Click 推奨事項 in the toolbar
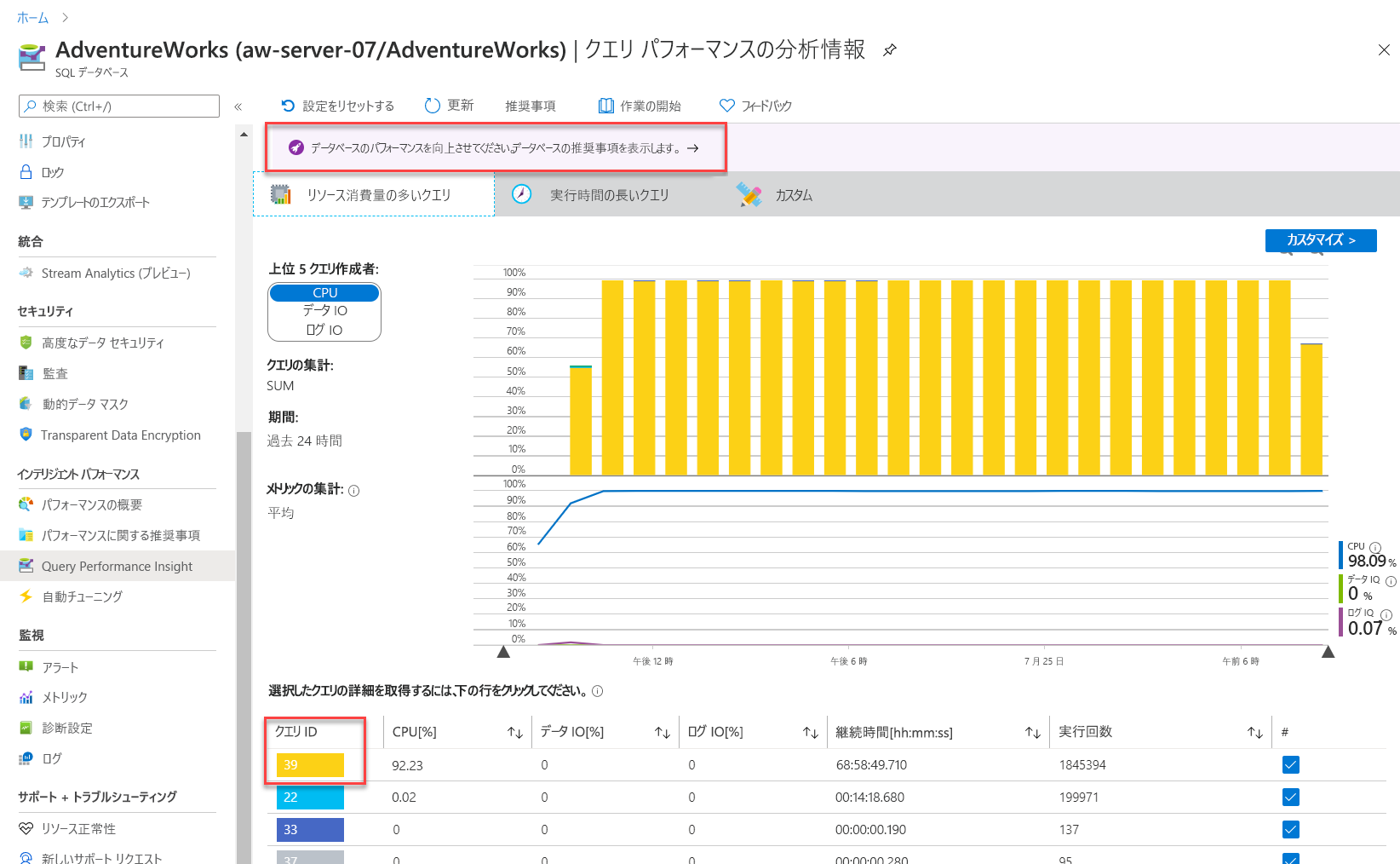 (x=531, y=106)
